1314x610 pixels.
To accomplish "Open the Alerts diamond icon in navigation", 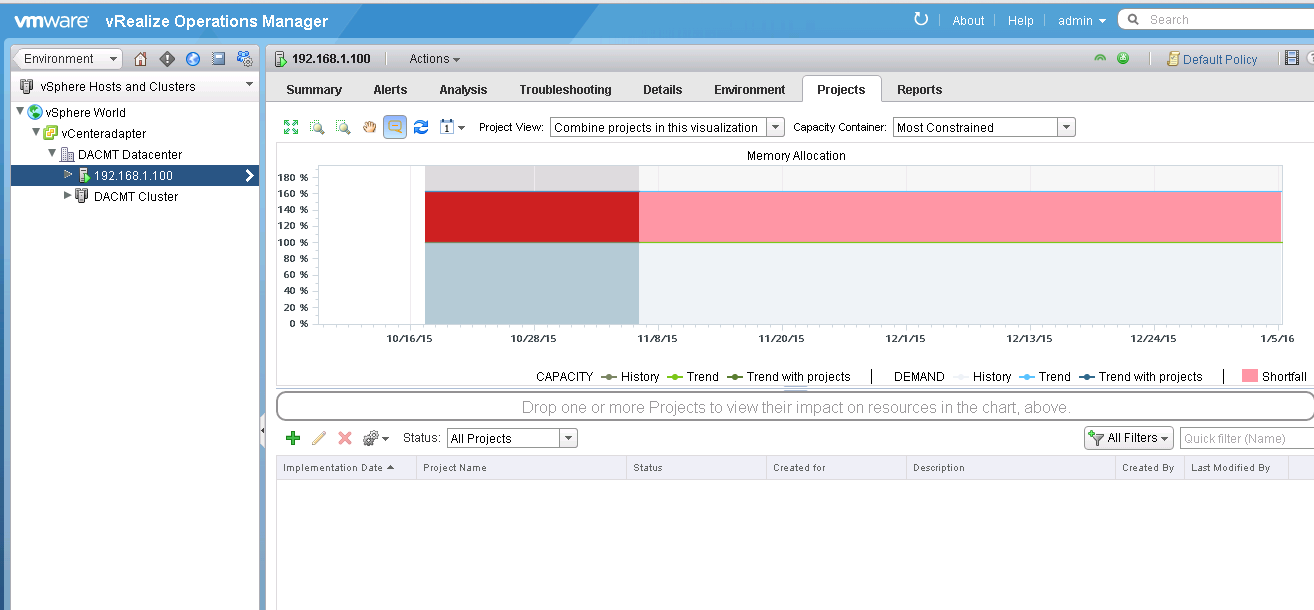I will pyautogui.click(x=167, y=59).
